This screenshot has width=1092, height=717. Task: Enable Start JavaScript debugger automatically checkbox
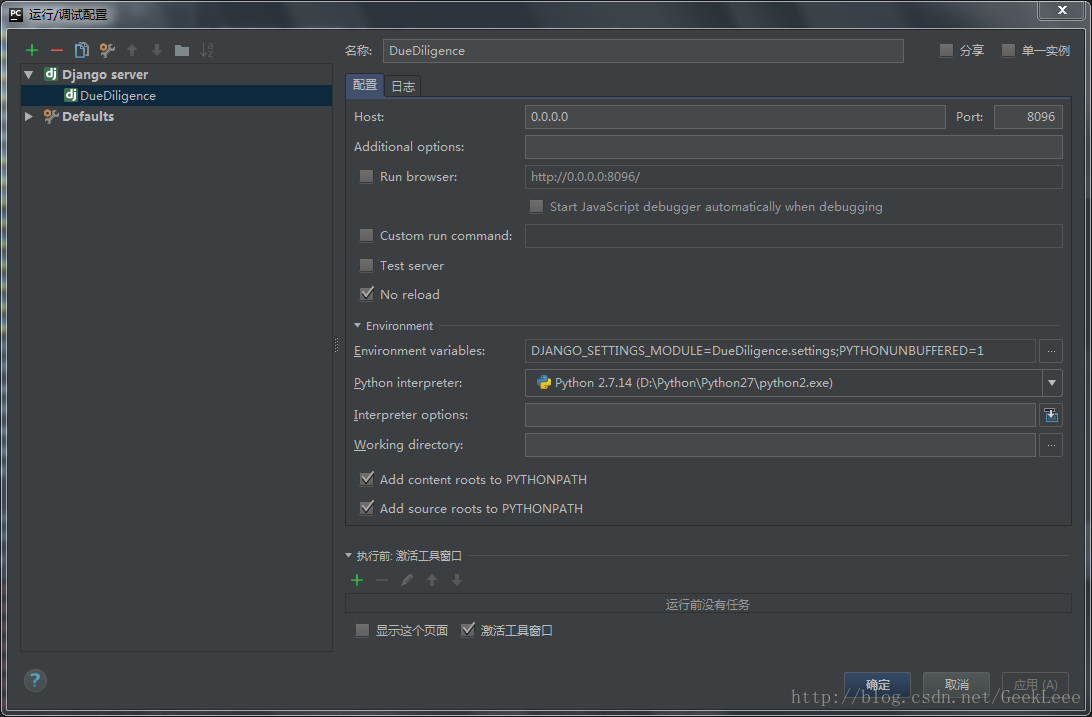536,207
